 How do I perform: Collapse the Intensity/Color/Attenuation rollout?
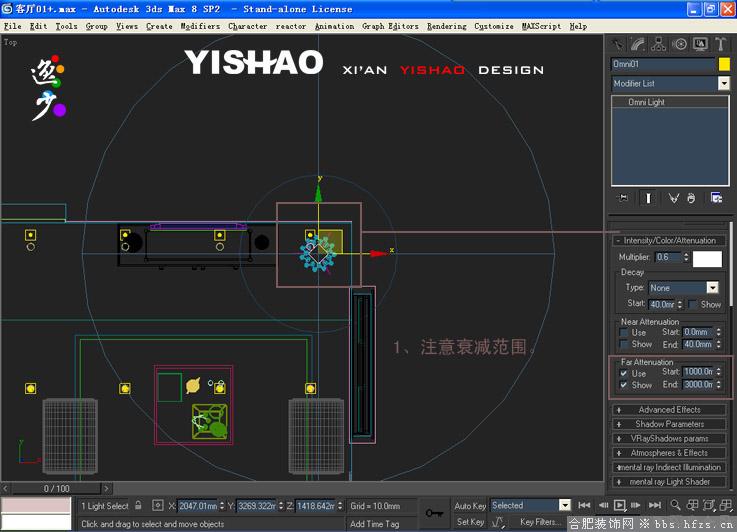[669, 241]
